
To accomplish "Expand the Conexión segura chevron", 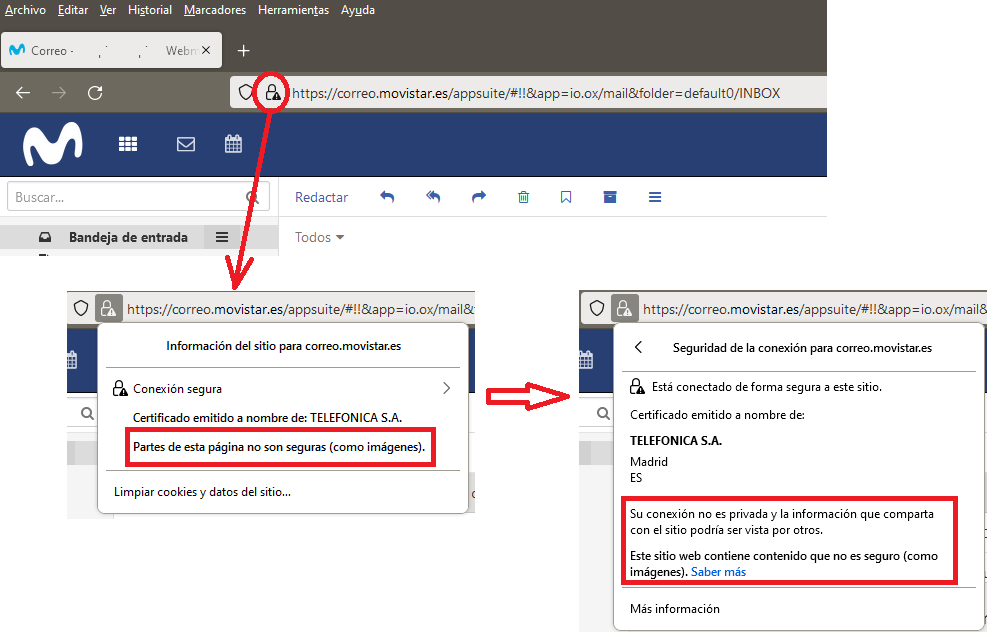I will [x=447, y=387].
